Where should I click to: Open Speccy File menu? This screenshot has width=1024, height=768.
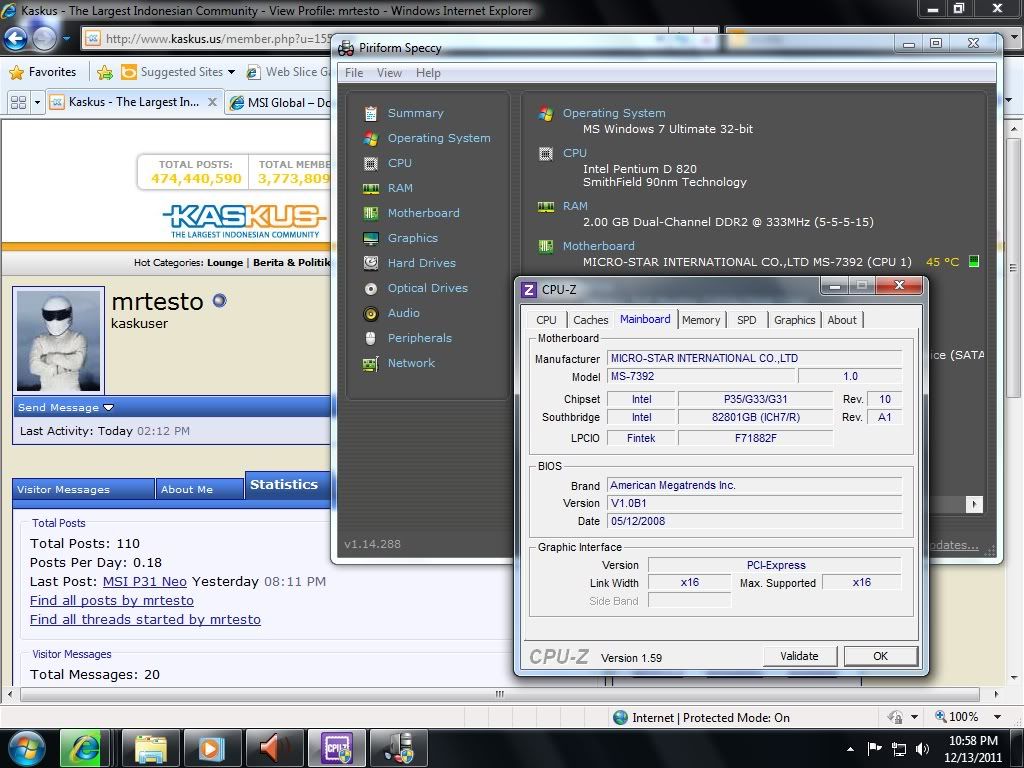tap(354, 73)
